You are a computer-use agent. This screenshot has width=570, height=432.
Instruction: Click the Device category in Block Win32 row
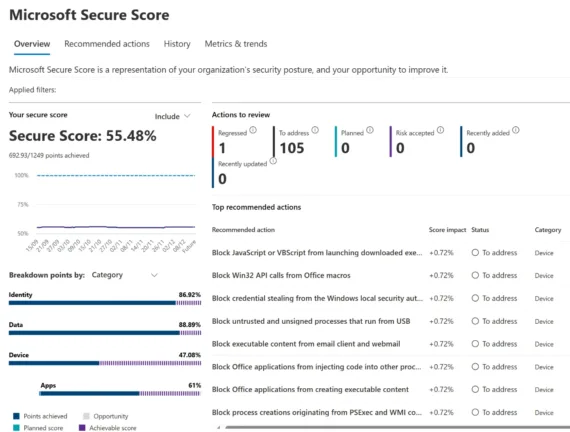pos(544,276)
